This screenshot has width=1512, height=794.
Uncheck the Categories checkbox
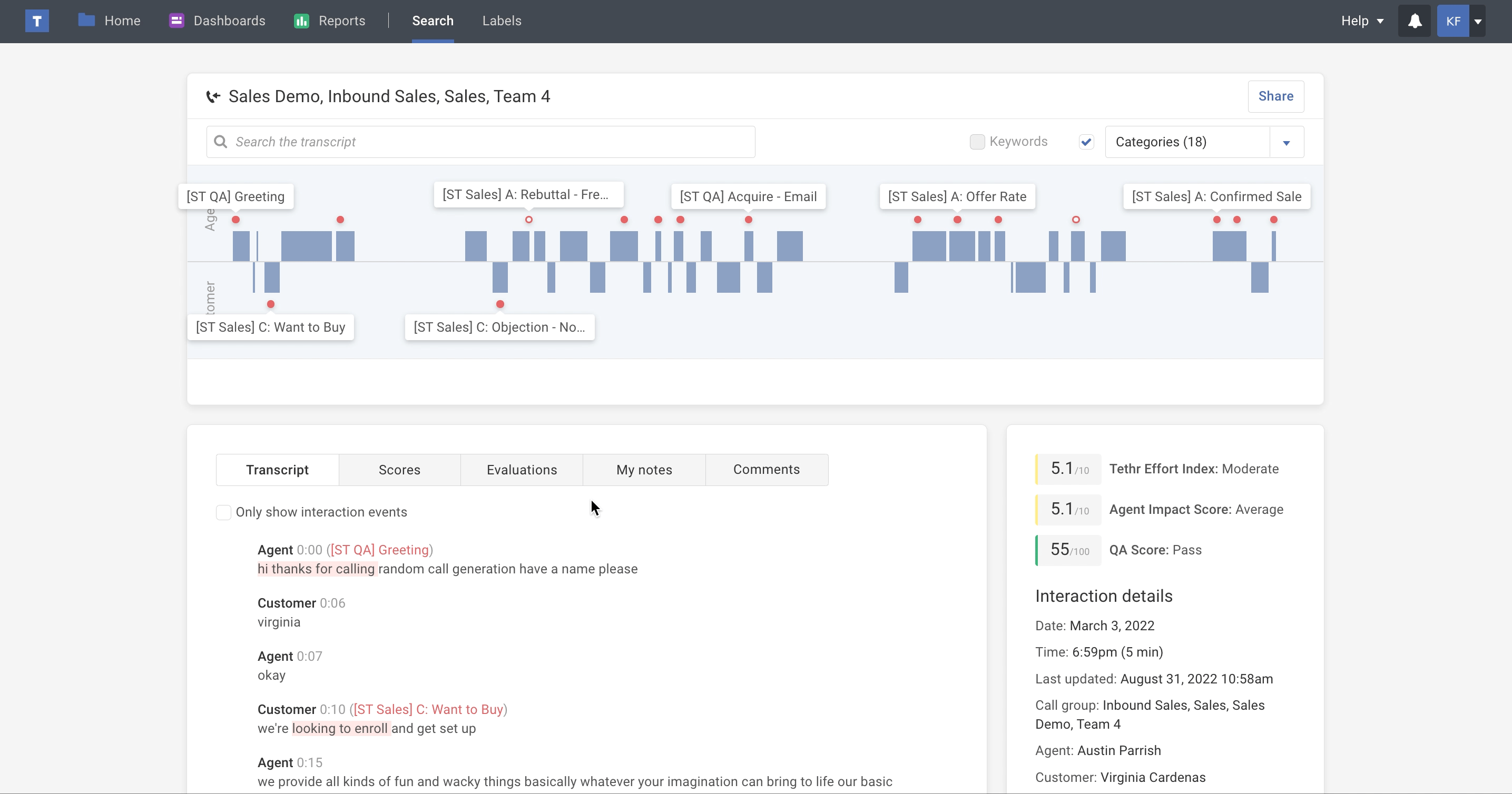(x=1086, y=142)
